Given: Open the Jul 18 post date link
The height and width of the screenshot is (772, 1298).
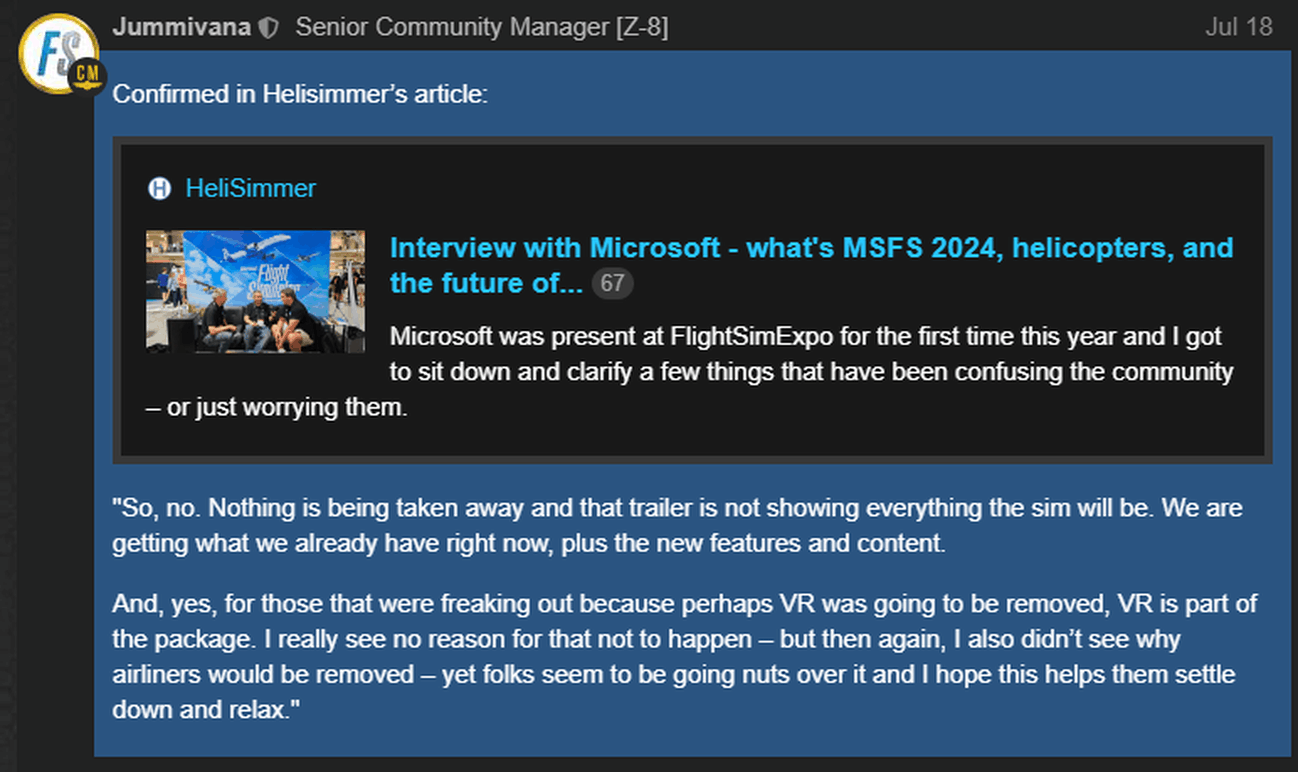Looking at the screenshot, I should [1238, 27].
